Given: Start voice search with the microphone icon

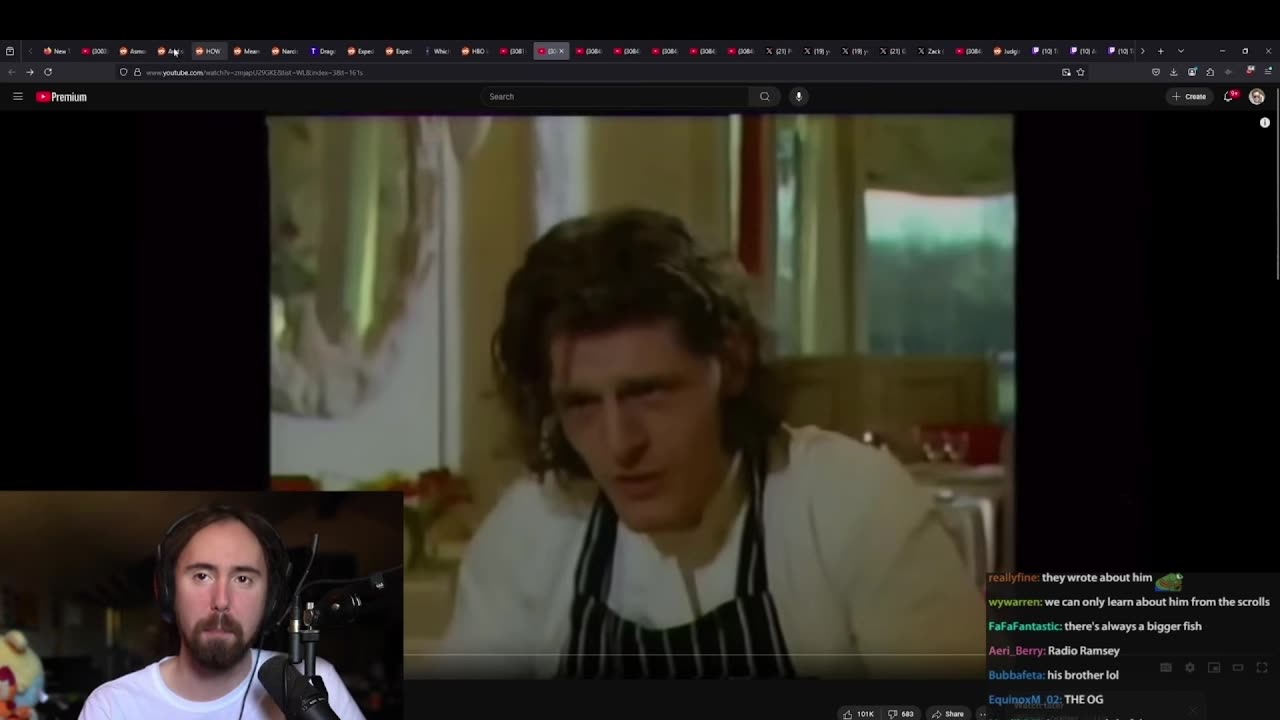Looking at the screenshot, I should coord(798,96).
